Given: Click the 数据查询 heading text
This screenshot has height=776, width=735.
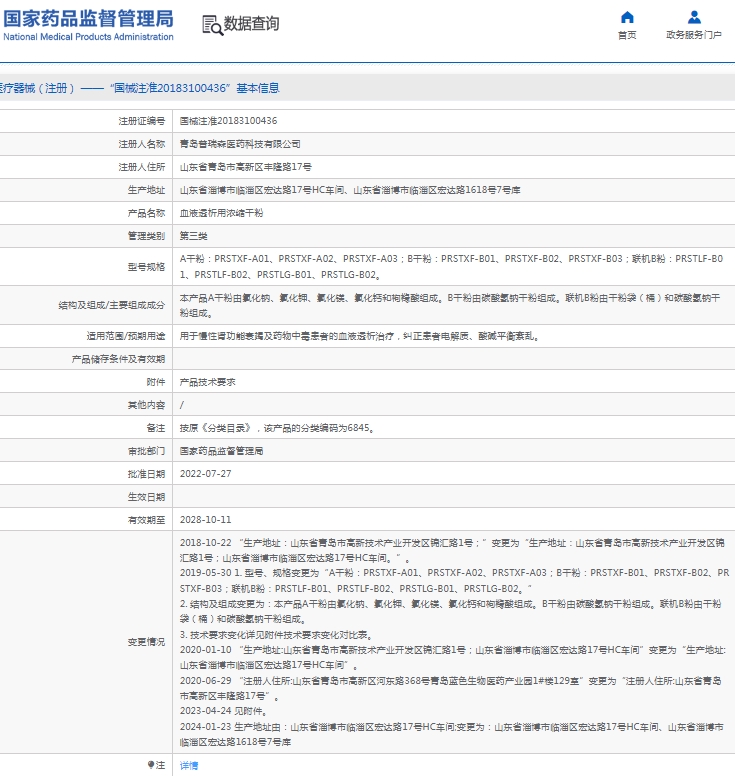Looking at the screenshot, I should click(251, 23).
